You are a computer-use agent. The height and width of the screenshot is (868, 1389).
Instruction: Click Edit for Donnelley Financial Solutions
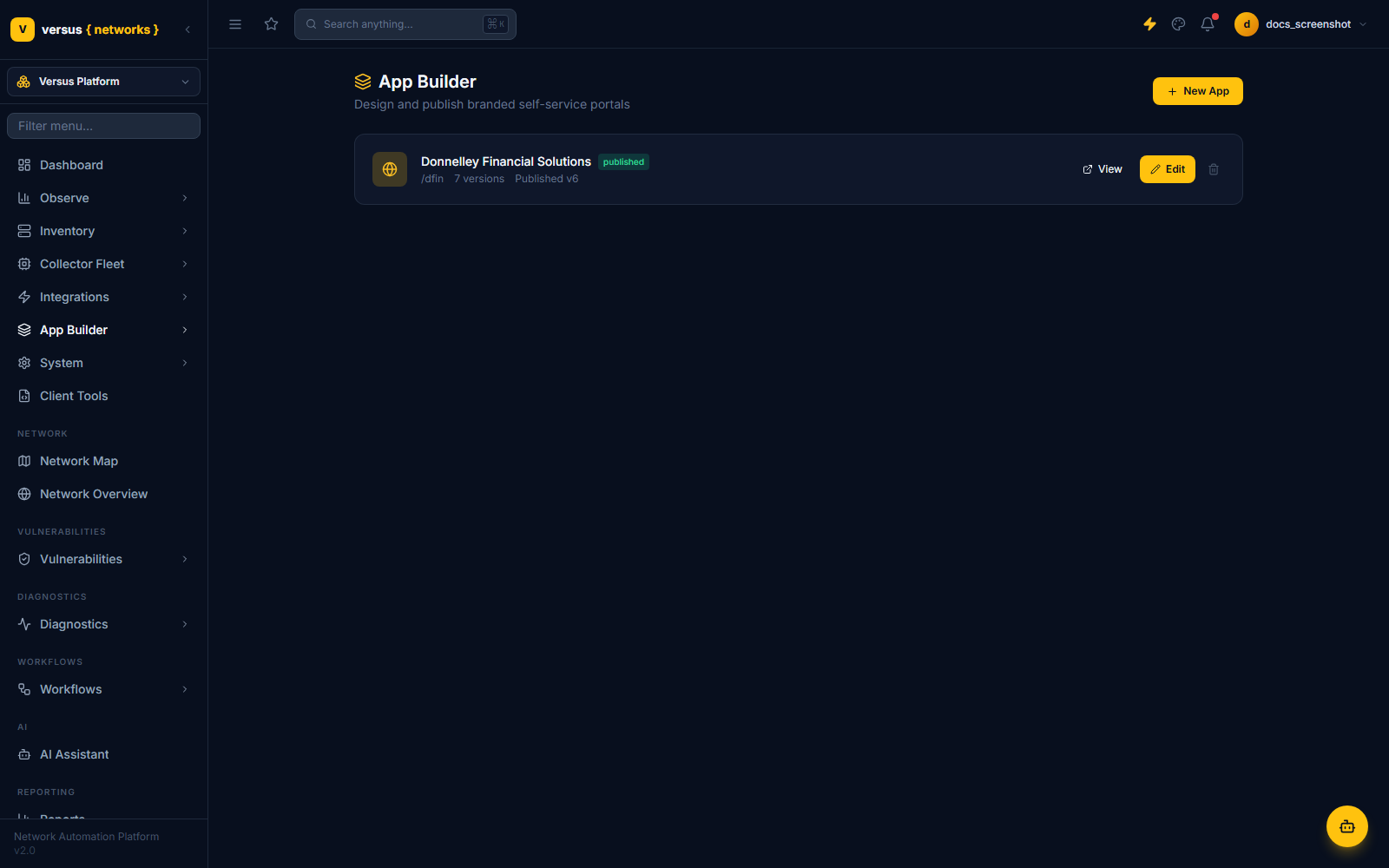tap(1168, 169)
